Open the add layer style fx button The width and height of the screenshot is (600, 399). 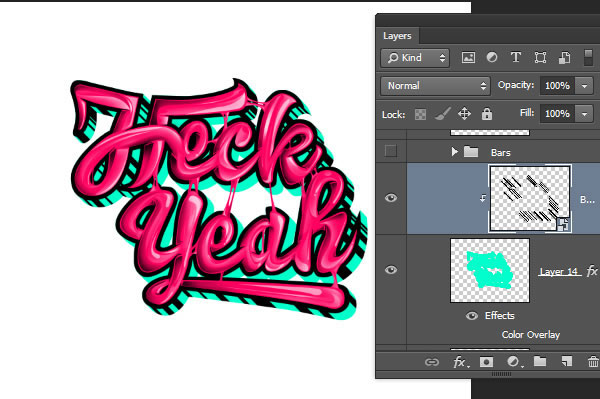pos(460,362)
